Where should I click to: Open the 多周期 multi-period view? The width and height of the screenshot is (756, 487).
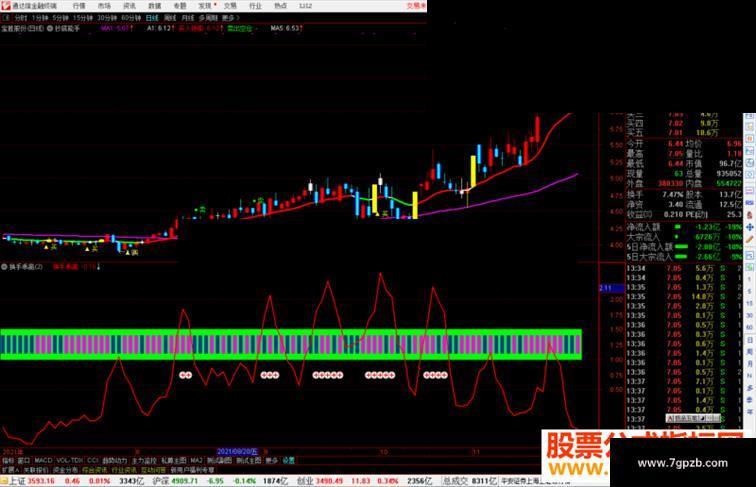tap(208, 18)
